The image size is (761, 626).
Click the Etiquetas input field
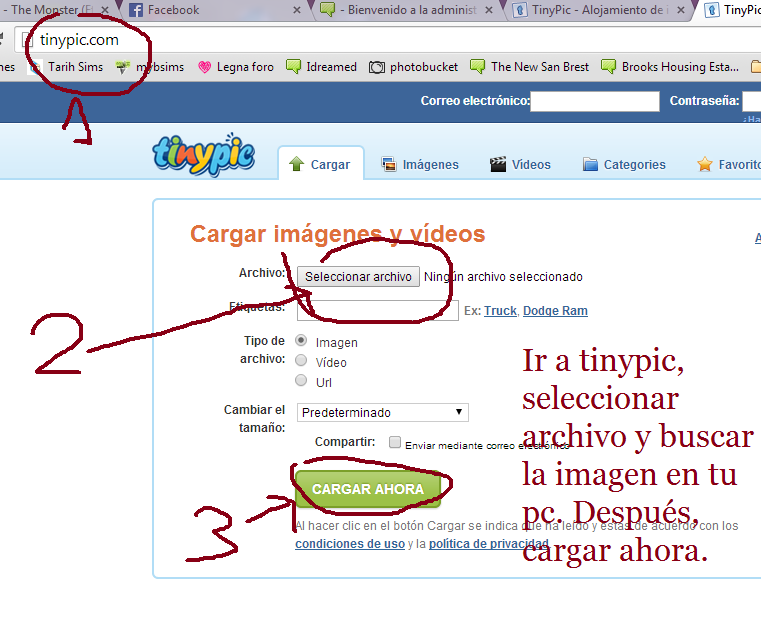tap(378, 311)
